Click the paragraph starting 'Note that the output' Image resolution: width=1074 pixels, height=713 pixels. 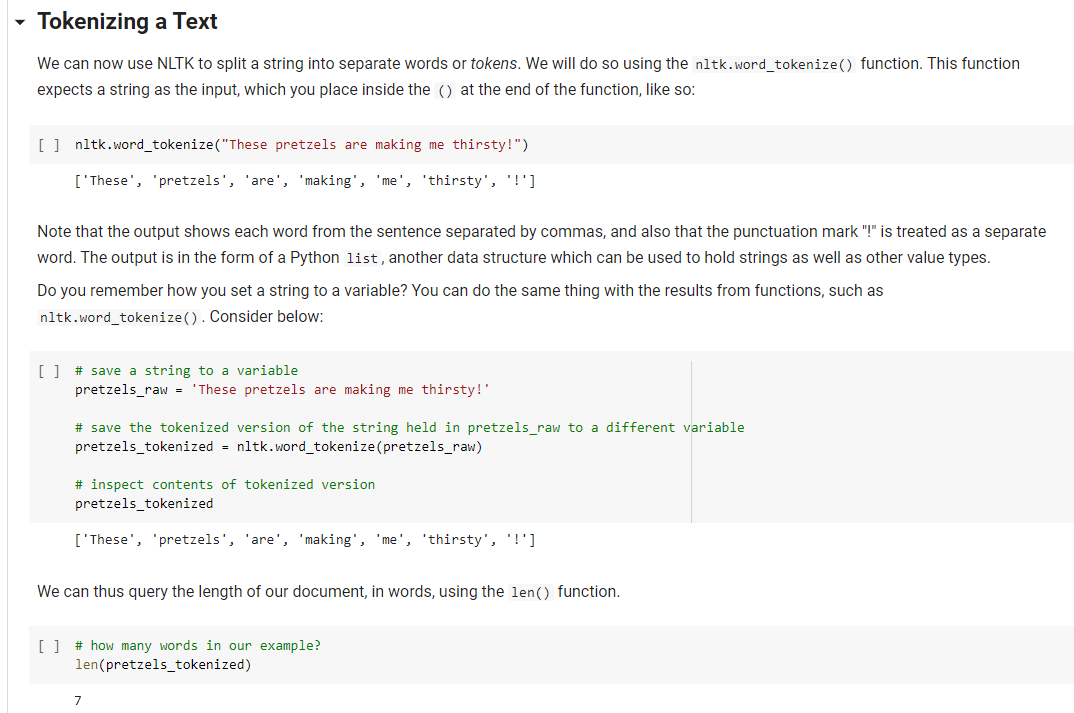tap(541, 245)
